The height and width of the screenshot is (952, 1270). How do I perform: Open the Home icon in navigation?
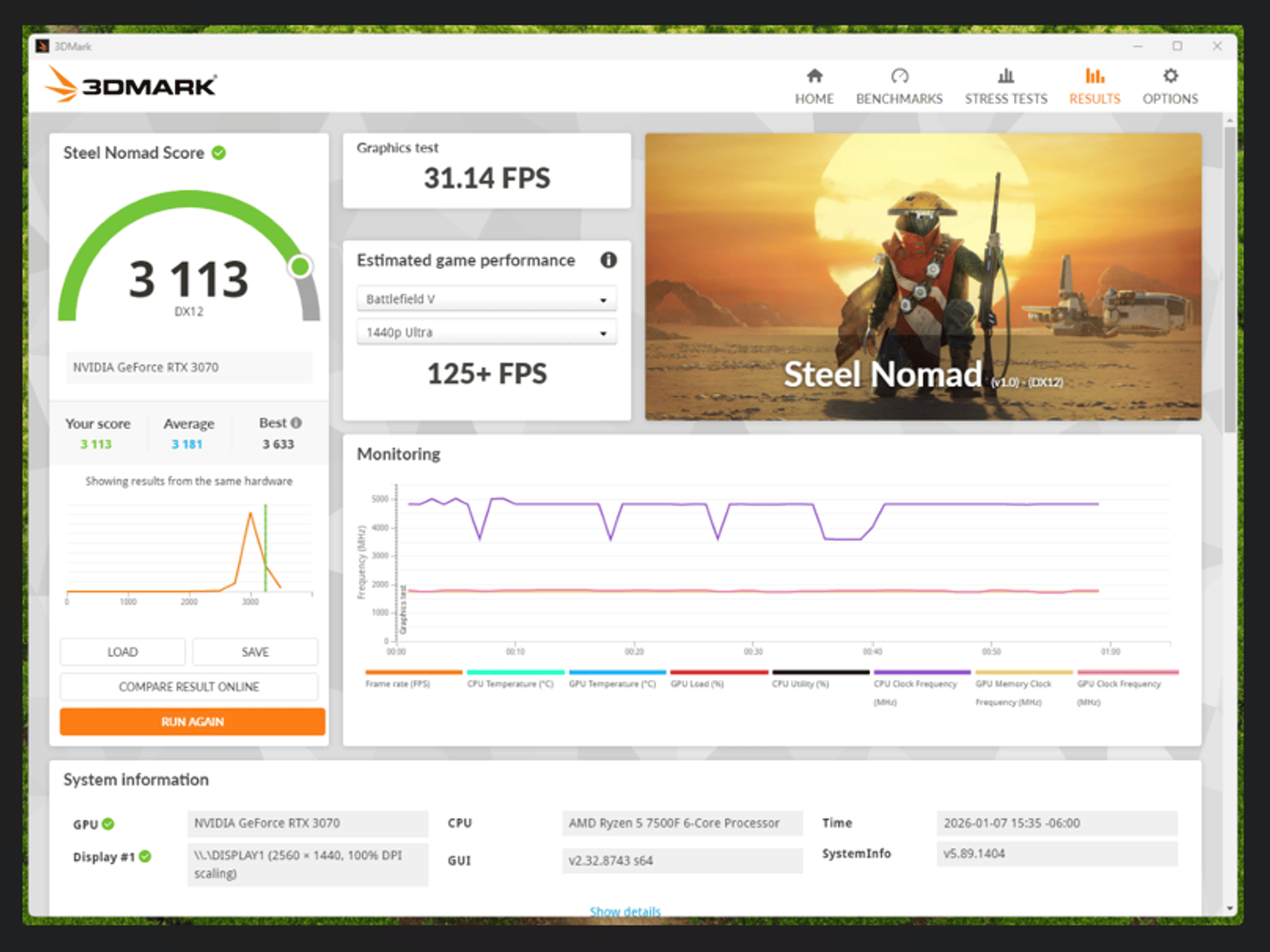tap(814, 76)
